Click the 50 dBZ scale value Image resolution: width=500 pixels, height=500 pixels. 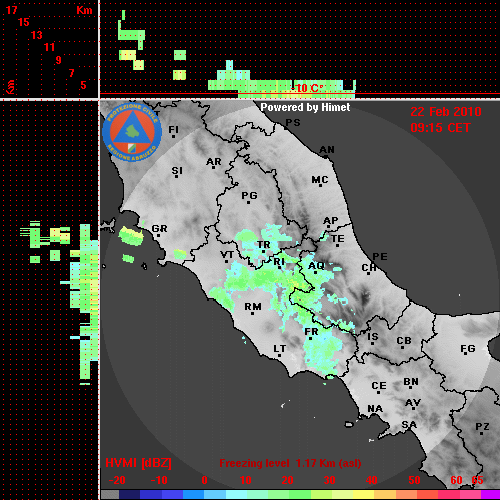click(x=414, y=480)
